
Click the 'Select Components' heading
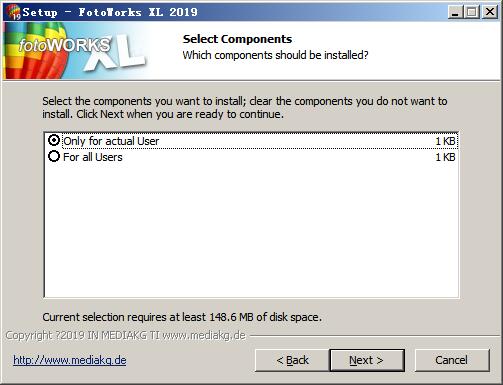(237, 39)
